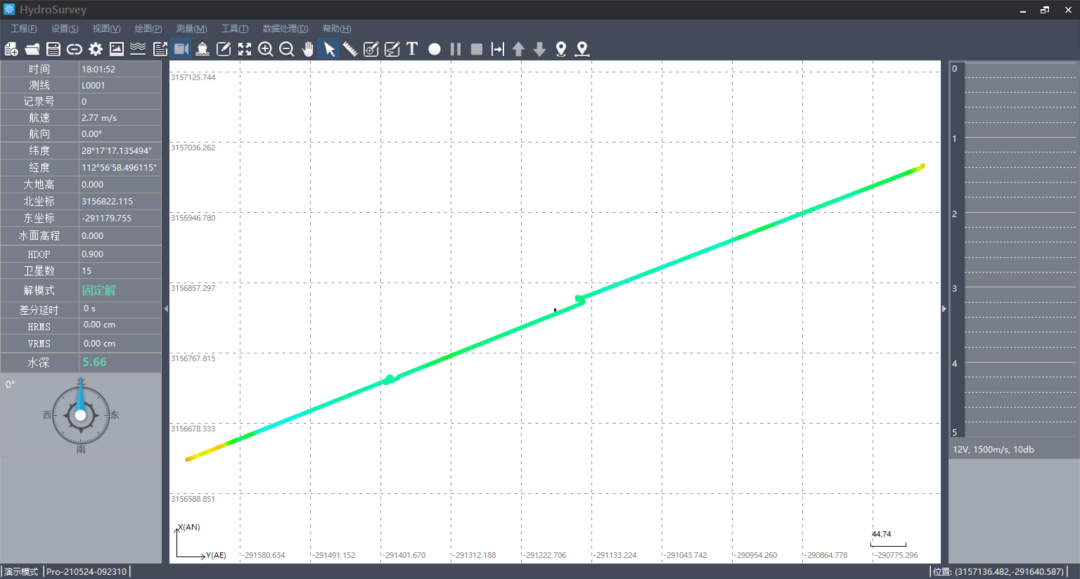The image size is (1080, 579).
Task: Click the water waves icon
Action: pos(138,49)
